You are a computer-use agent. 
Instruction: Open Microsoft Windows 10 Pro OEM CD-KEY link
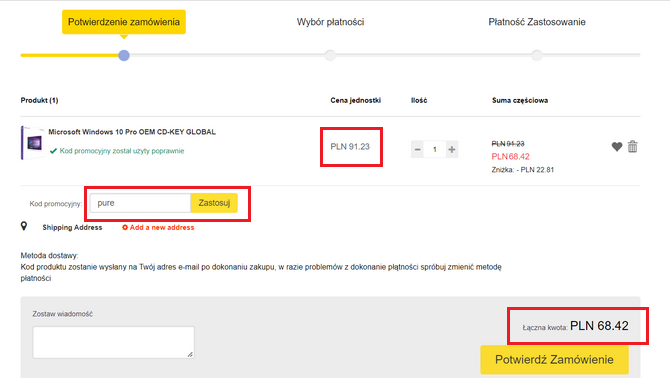132,132
